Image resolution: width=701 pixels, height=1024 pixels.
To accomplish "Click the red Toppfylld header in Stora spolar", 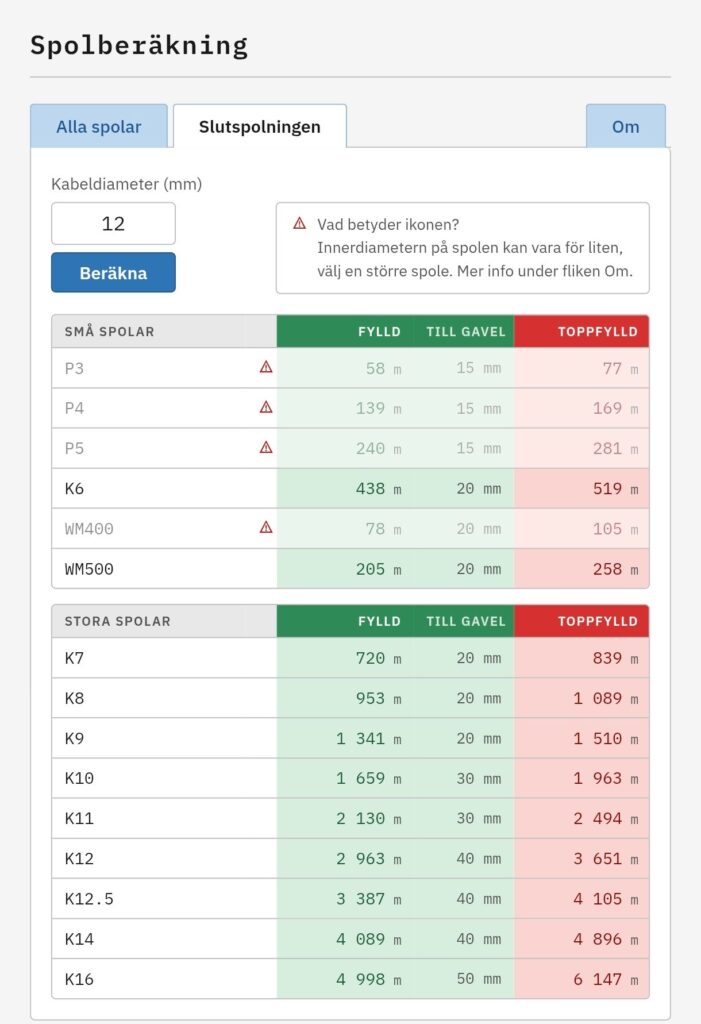I will click(x=597, y=621).
